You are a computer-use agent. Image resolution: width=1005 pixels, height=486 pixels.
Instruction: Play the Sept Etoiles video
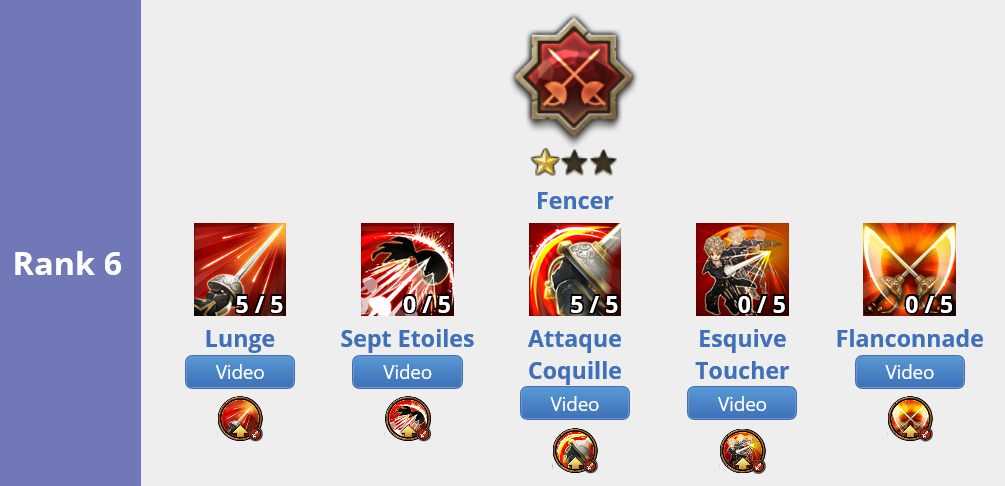(x=407, y=372)
